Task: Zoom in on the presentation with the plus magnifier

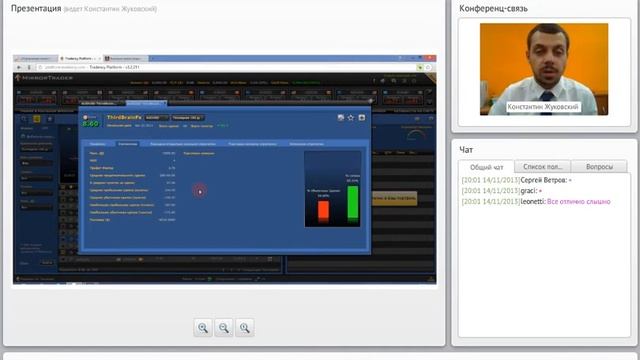Action: (203, 328)
